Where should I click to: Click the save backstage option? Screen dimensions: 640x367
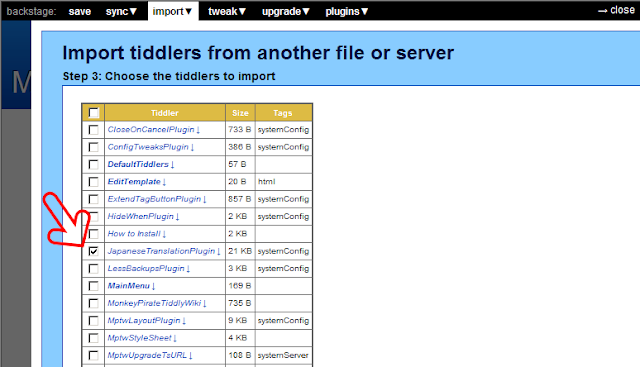pos(80,11)
